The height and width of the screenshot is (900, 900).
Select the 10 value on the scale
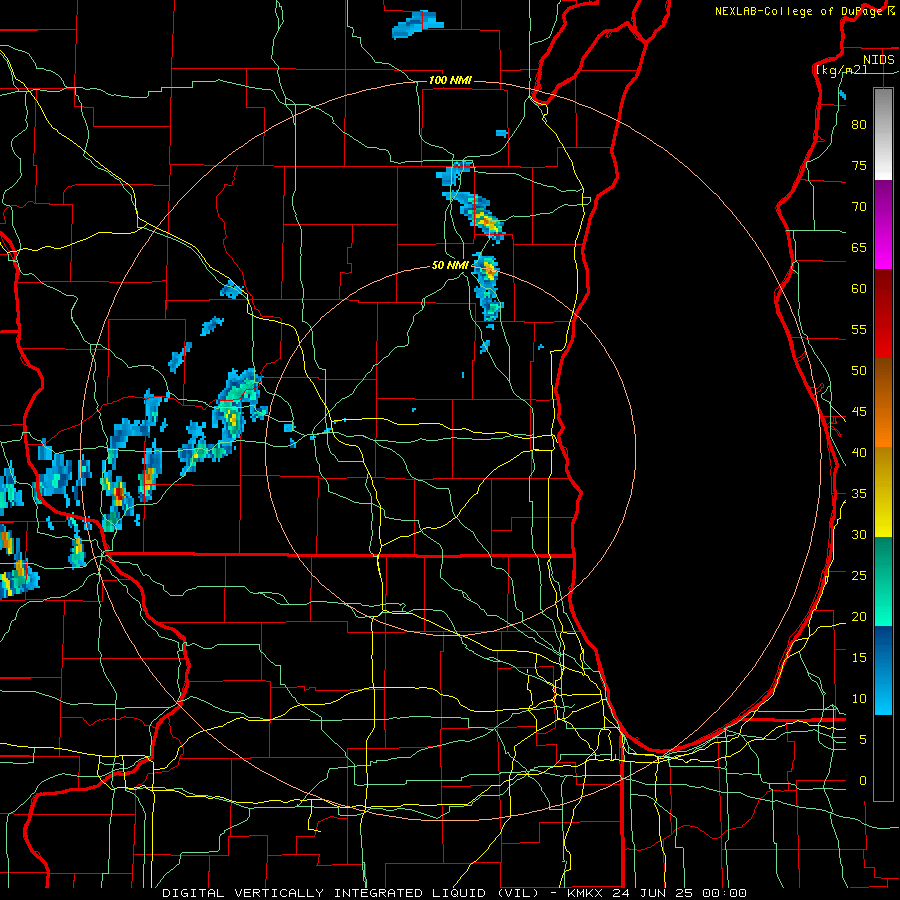point(859,699)
